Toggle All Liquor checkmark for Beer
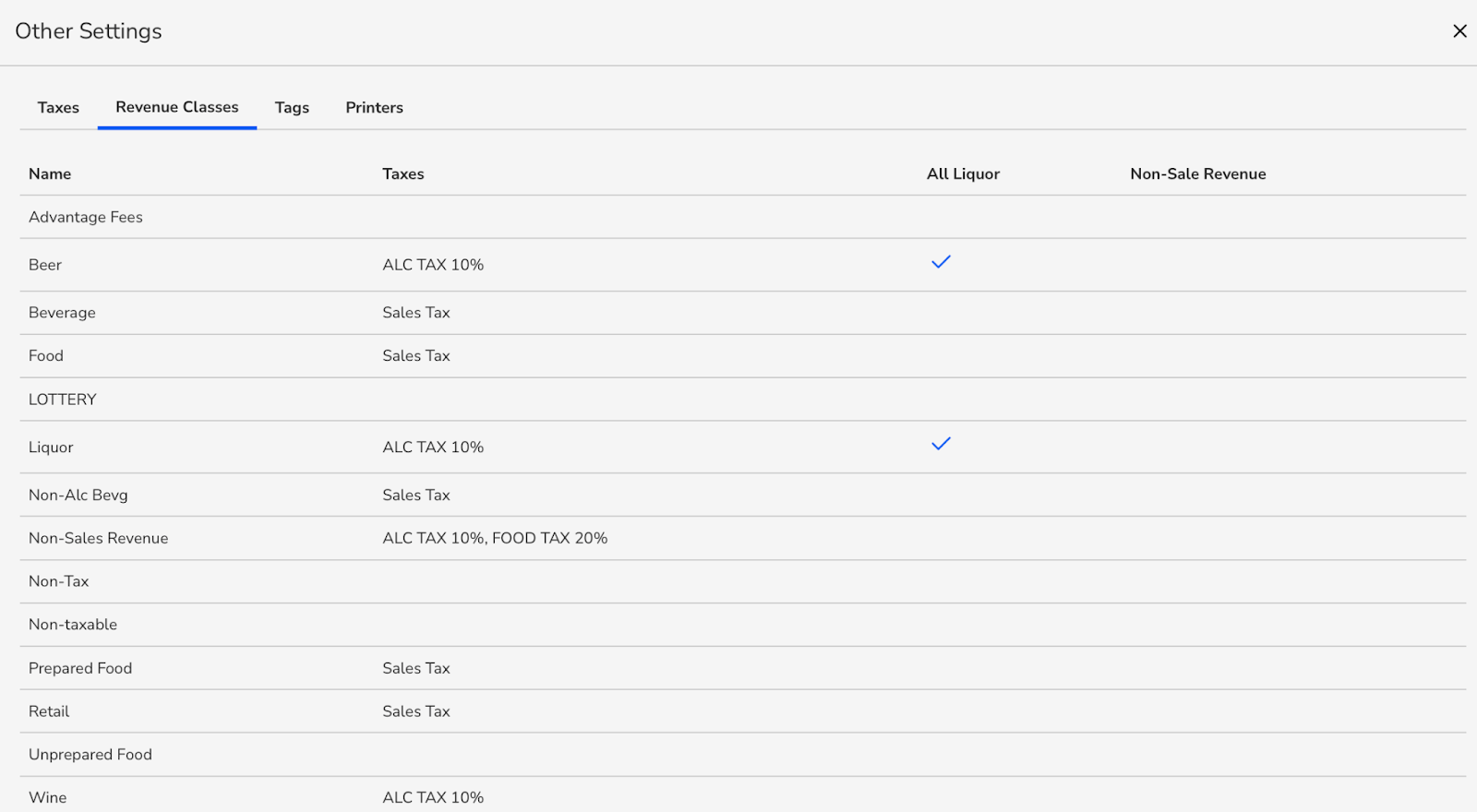The height and width of the screenshot is (812, 1477). click(941, 262)
